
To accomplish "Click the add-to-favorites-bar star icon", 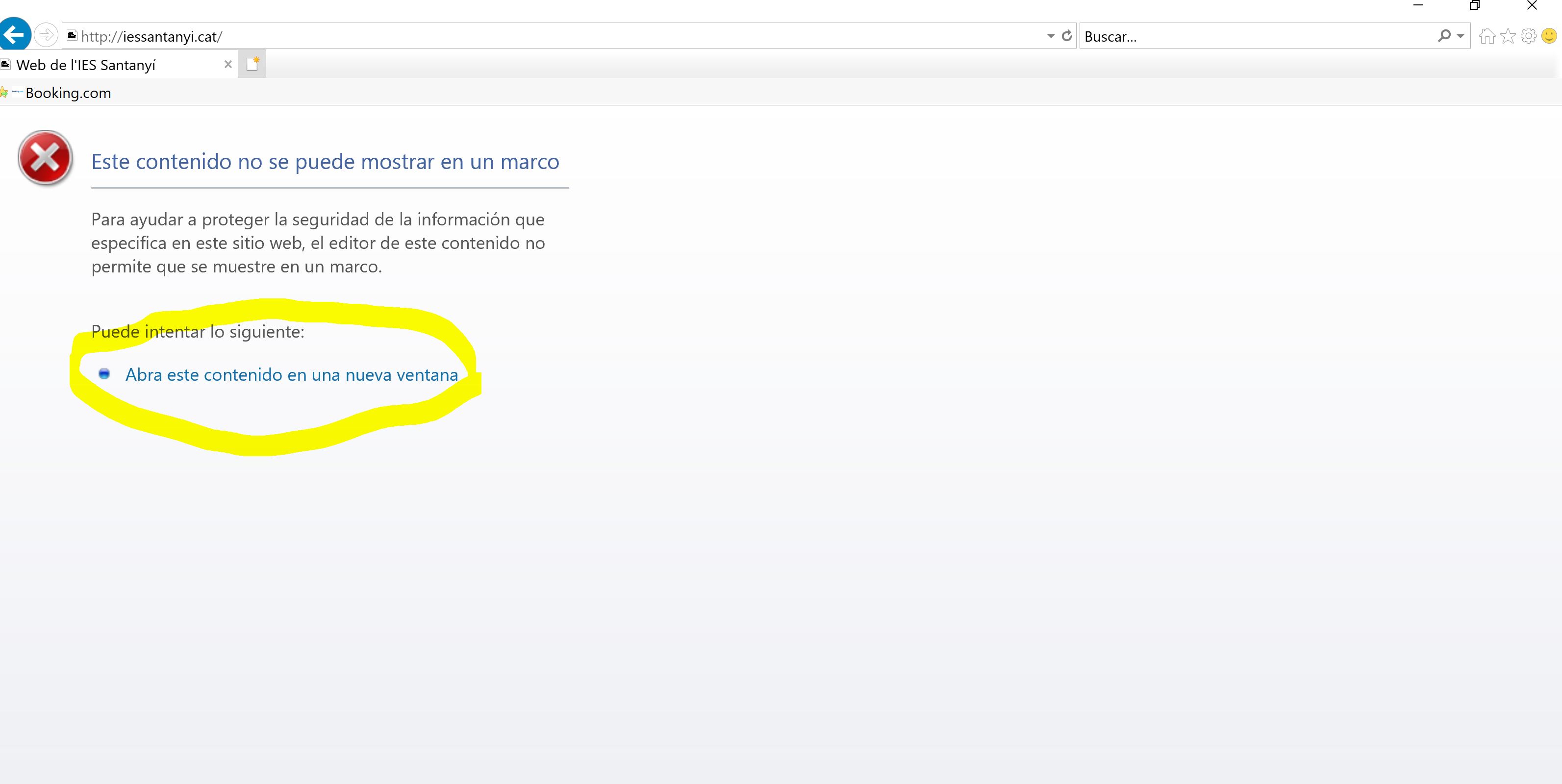I will coord(3,93).
